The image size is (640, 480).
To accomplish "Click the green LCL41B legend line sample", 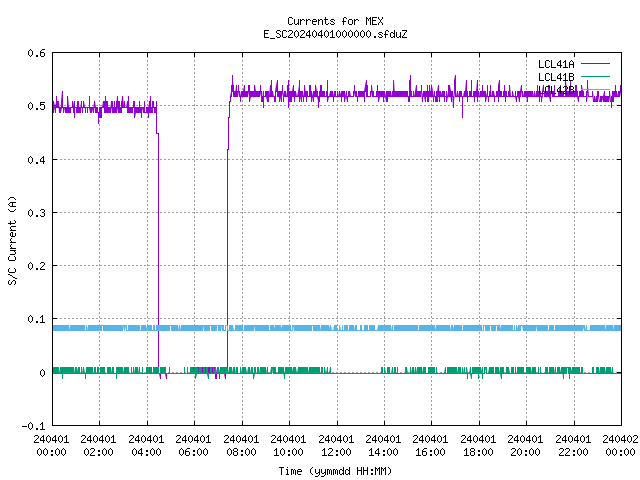I will pyautogui.click(x=595, y=76).
